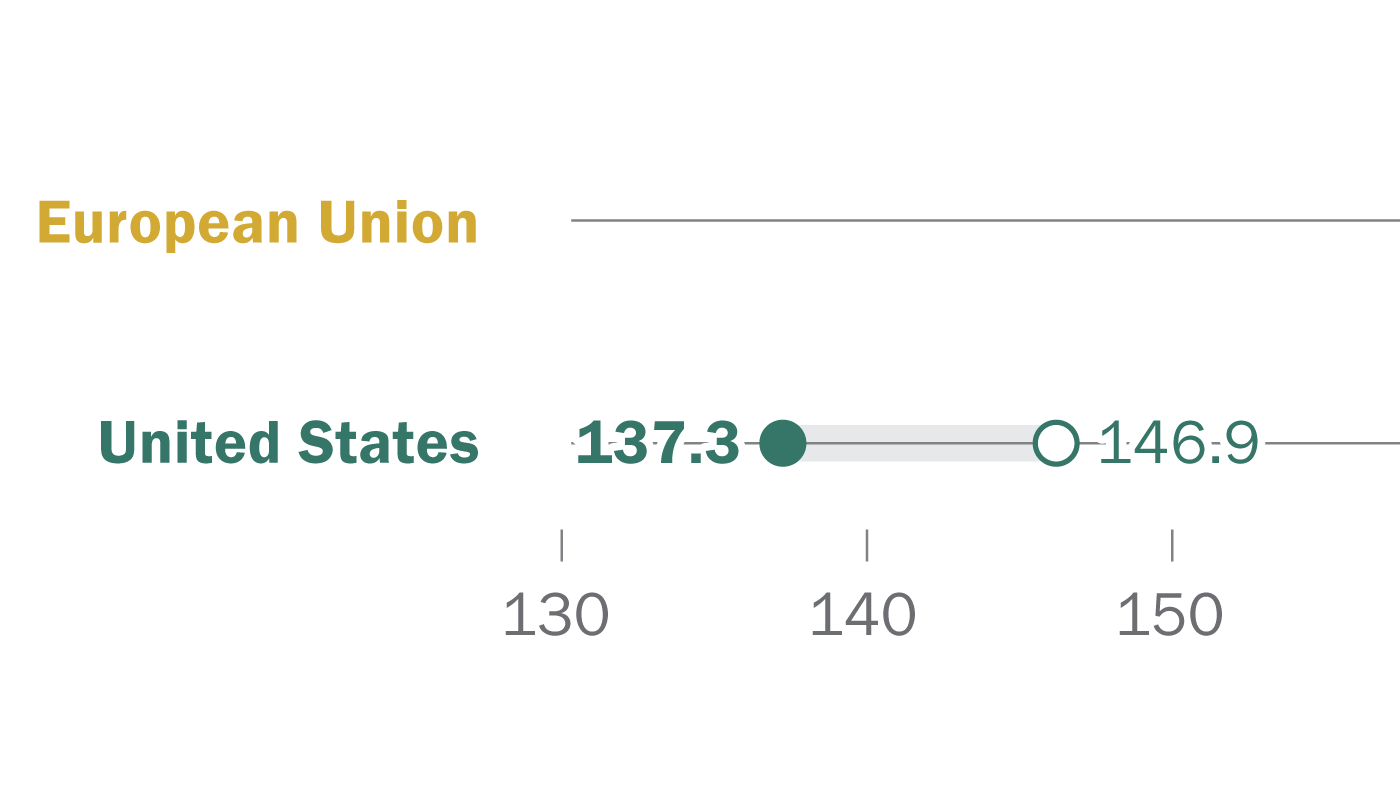Click the hollow circle marker at 146.9
Image resolution: width=1400 pixels, height=789 pixels.
pos(1056,443)
